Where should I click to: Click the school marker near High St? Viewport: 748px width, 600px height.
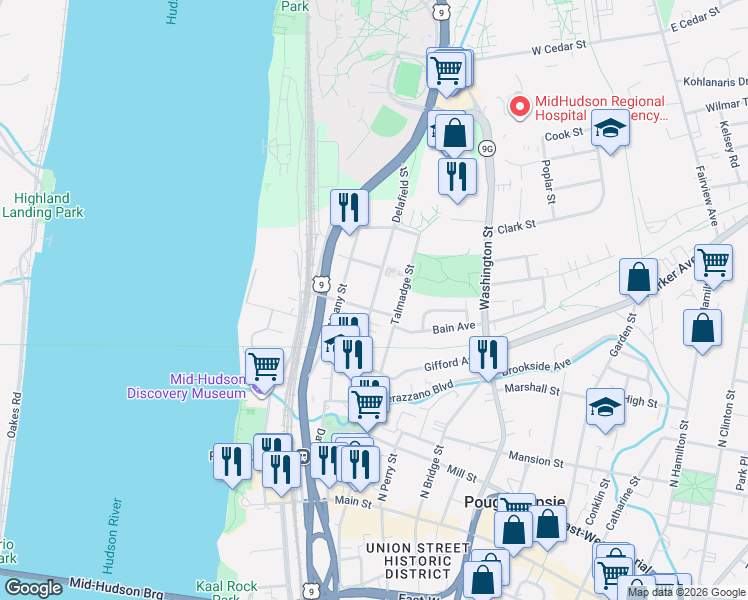coord(605,409)
